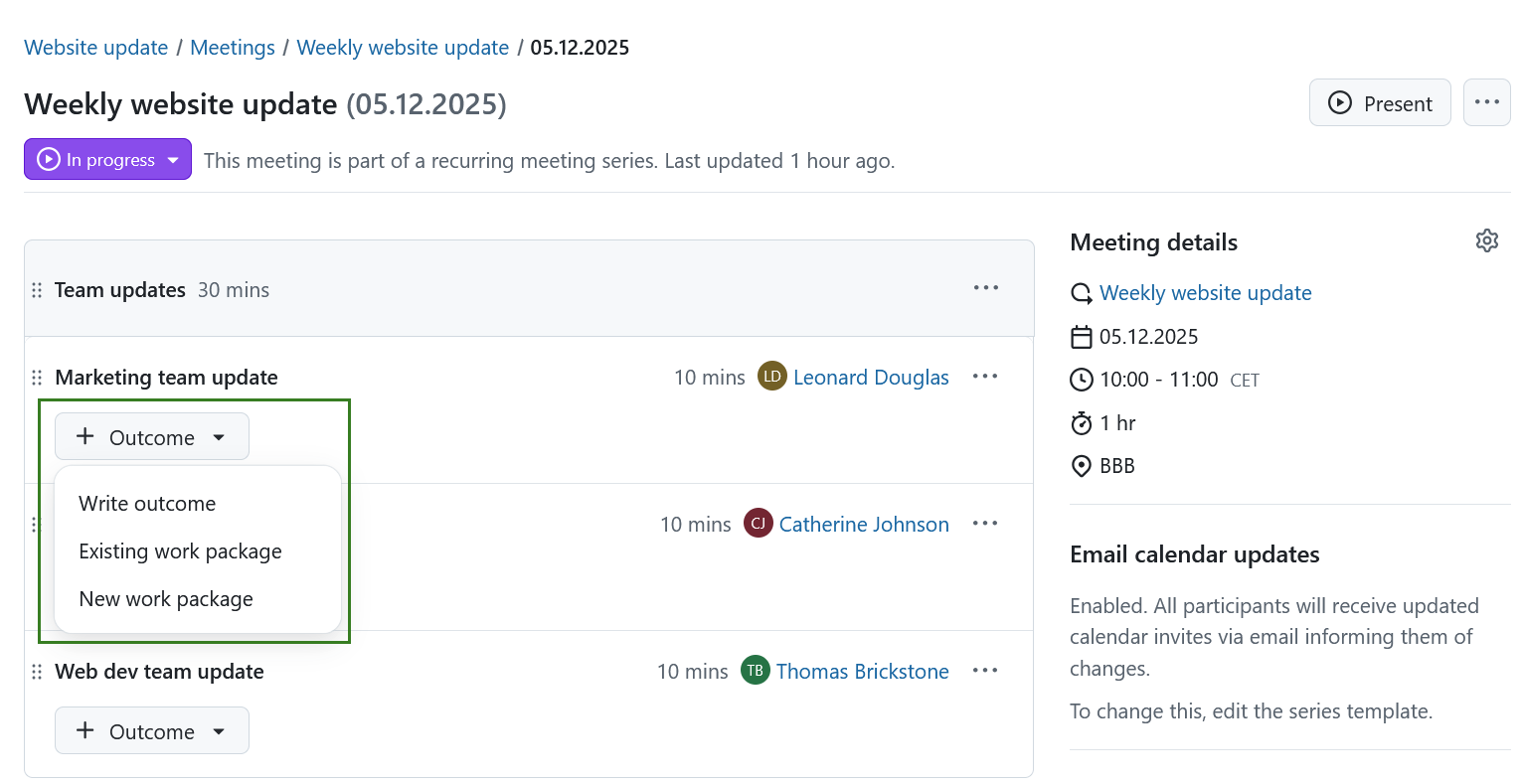The image size is (1522, 784).
Task: Click the recurring meeting icon in Meeting details
Action: point(1081,293)
